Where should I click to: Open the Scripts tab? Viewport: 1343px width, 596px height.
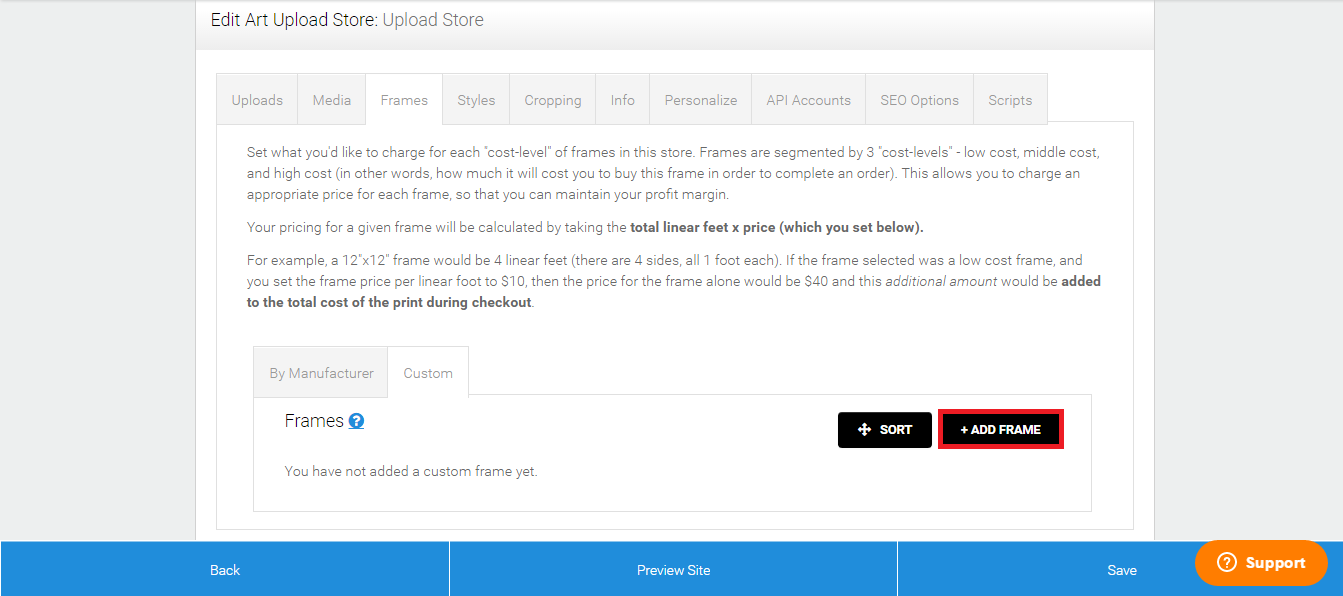coord(1010,100)
